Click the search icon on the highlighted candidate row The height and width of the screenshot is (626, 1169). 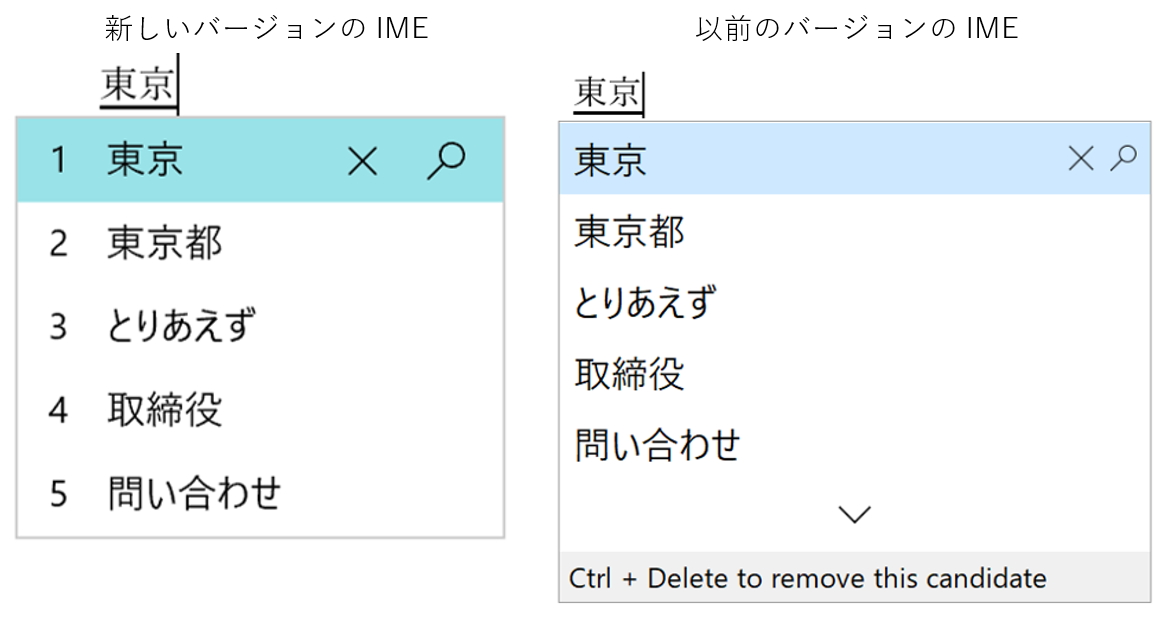pos(446,159)
